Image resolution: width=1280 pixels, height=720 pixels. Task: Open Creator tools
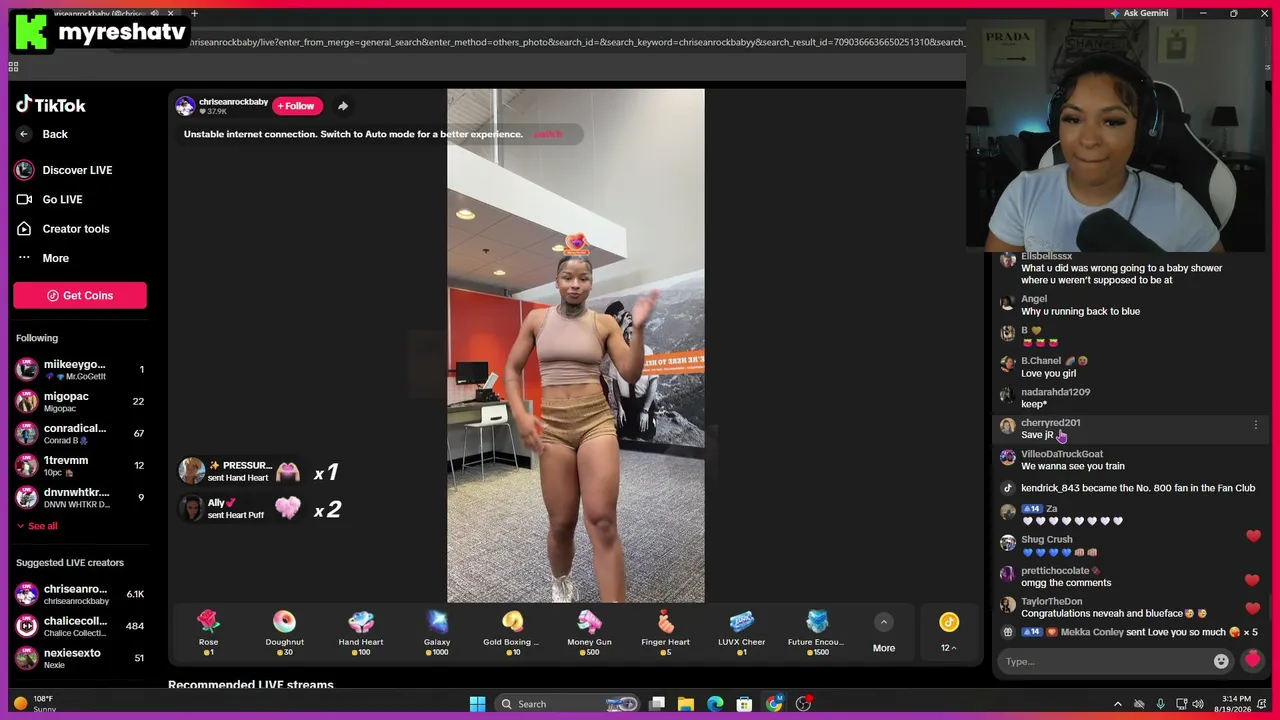click(63, 229)
